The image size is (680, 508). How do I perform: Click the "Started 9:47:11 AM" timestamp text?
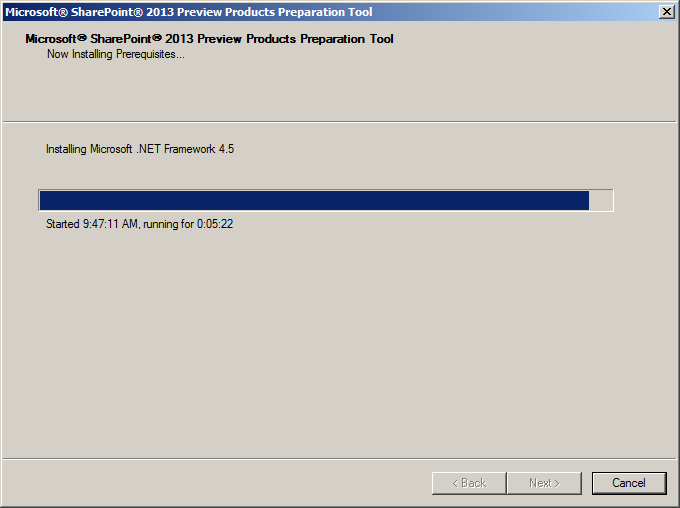[92, 224]
